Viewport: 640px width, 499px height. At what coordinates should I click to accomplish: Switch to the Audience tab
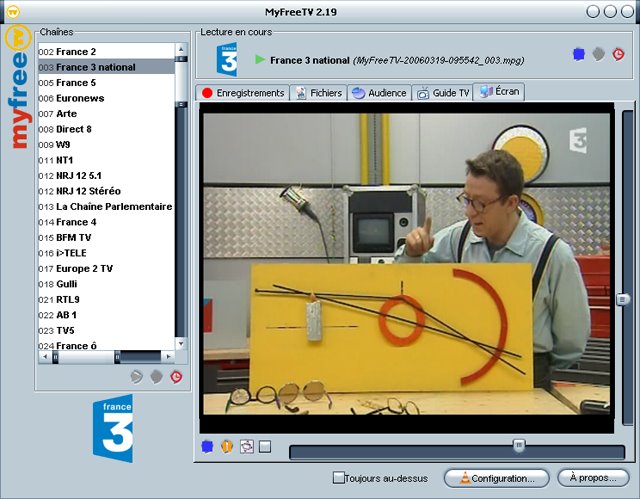(379, 93)
